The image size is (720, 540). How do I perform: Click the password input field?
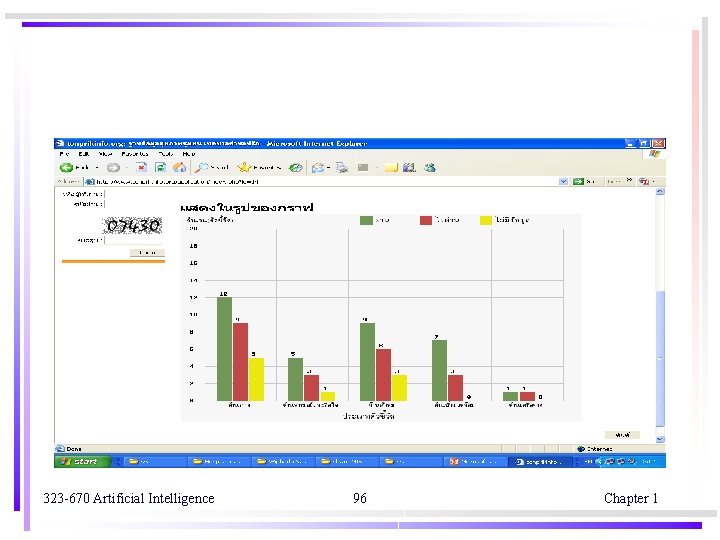point(134,203)
